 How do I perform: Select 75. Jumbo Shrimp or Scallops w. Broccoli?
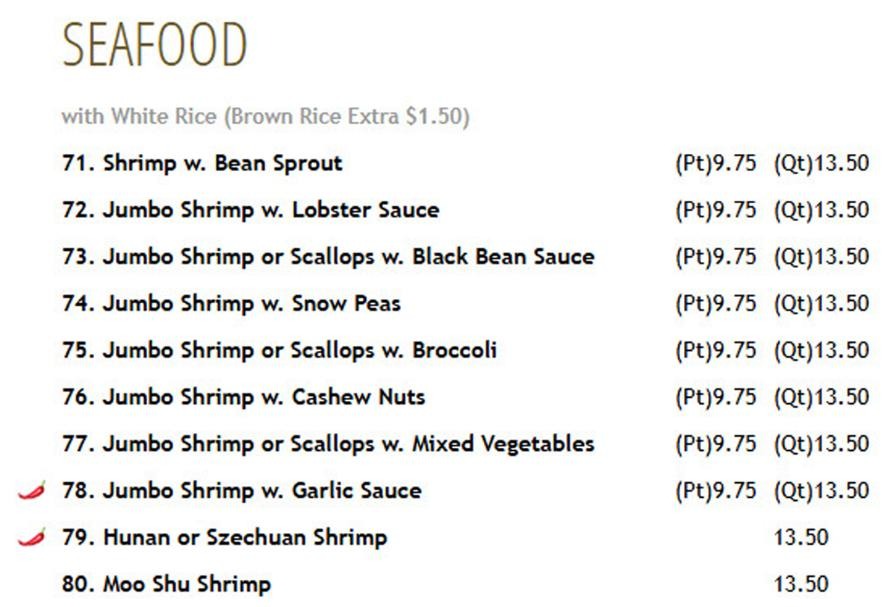click(279, 350)
